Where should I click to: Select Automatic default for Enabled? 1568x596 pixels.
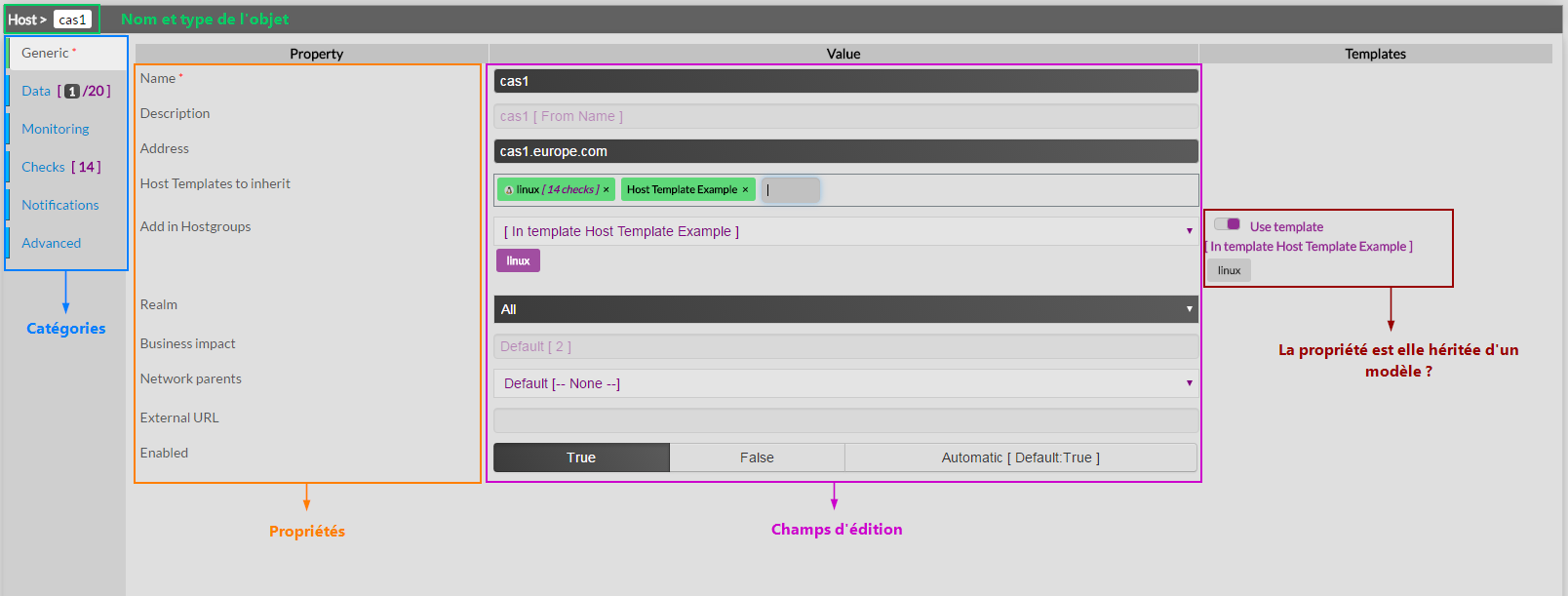click(x=1020, y=457)
